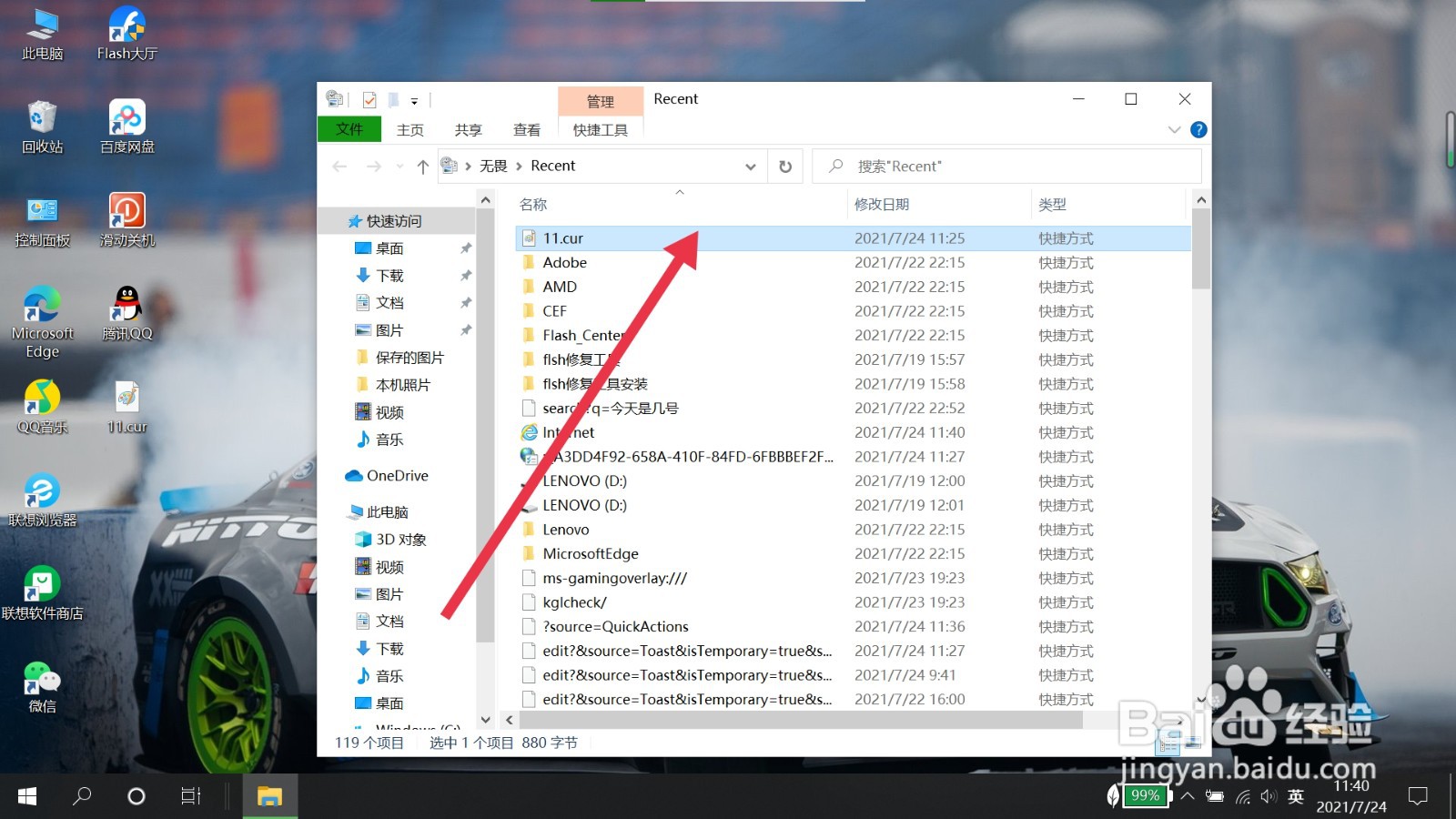Select the 腾讯QQ desktop icon
This screenshot has width=1456, height=819.
click(x=126, y=314)
